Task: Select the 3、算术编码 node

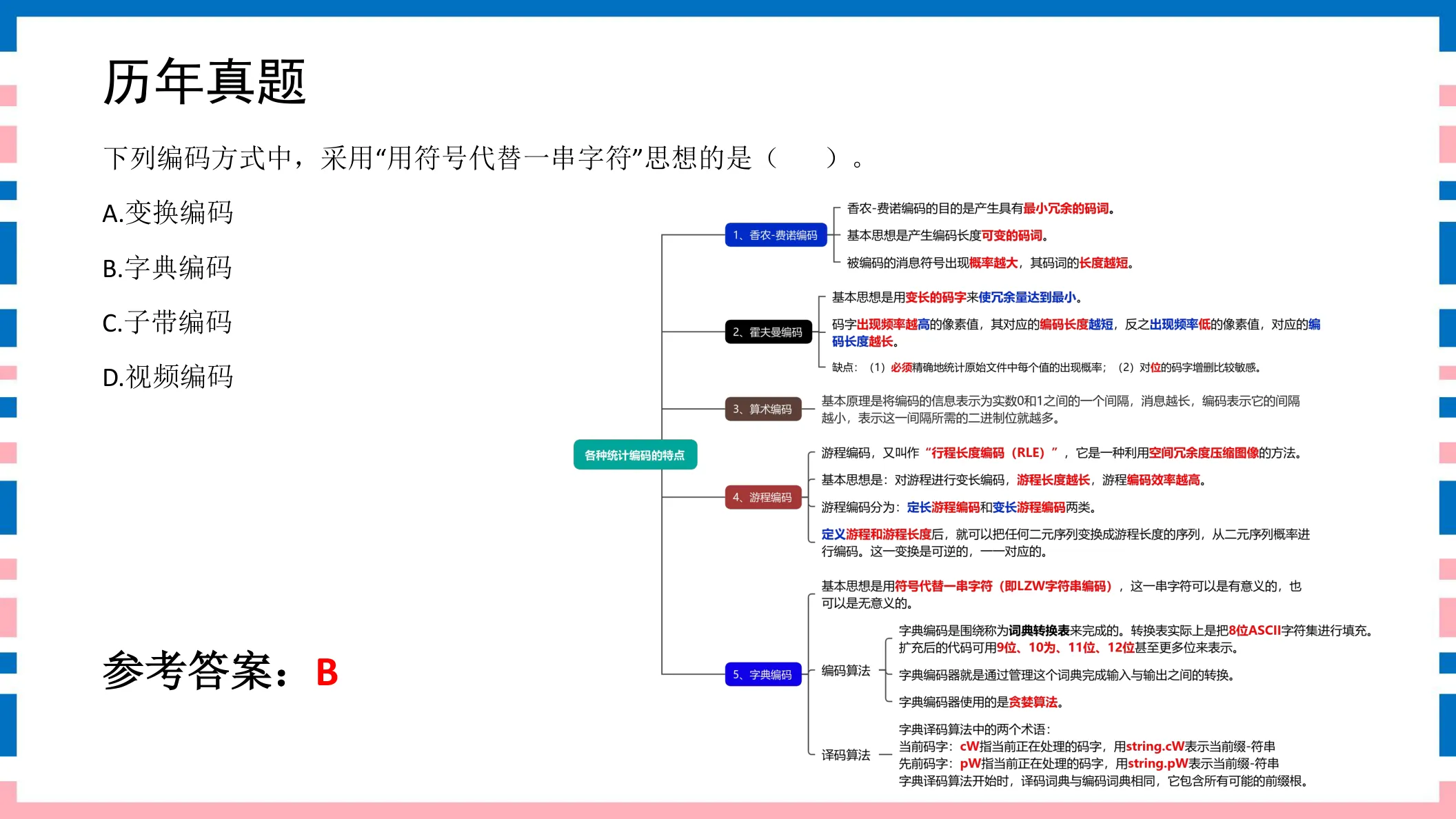Action: 763,410
